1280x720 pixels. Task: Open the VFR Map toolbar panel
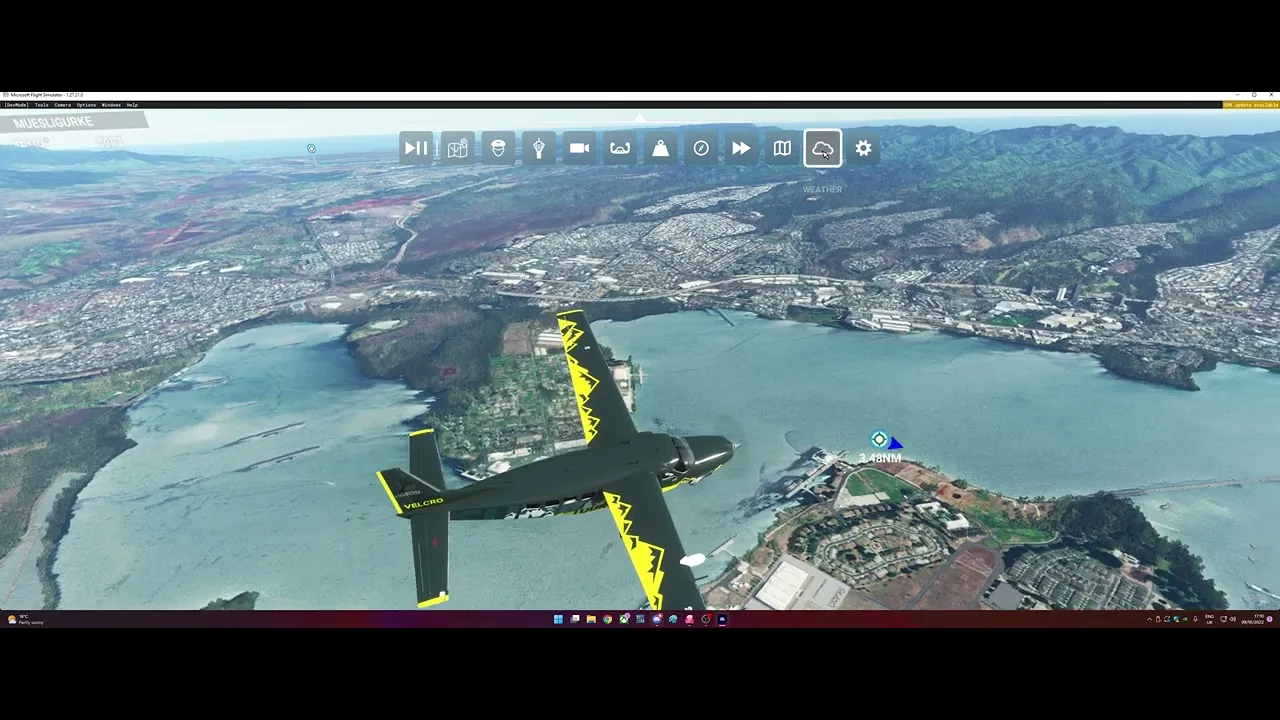(x=457, y=149)
